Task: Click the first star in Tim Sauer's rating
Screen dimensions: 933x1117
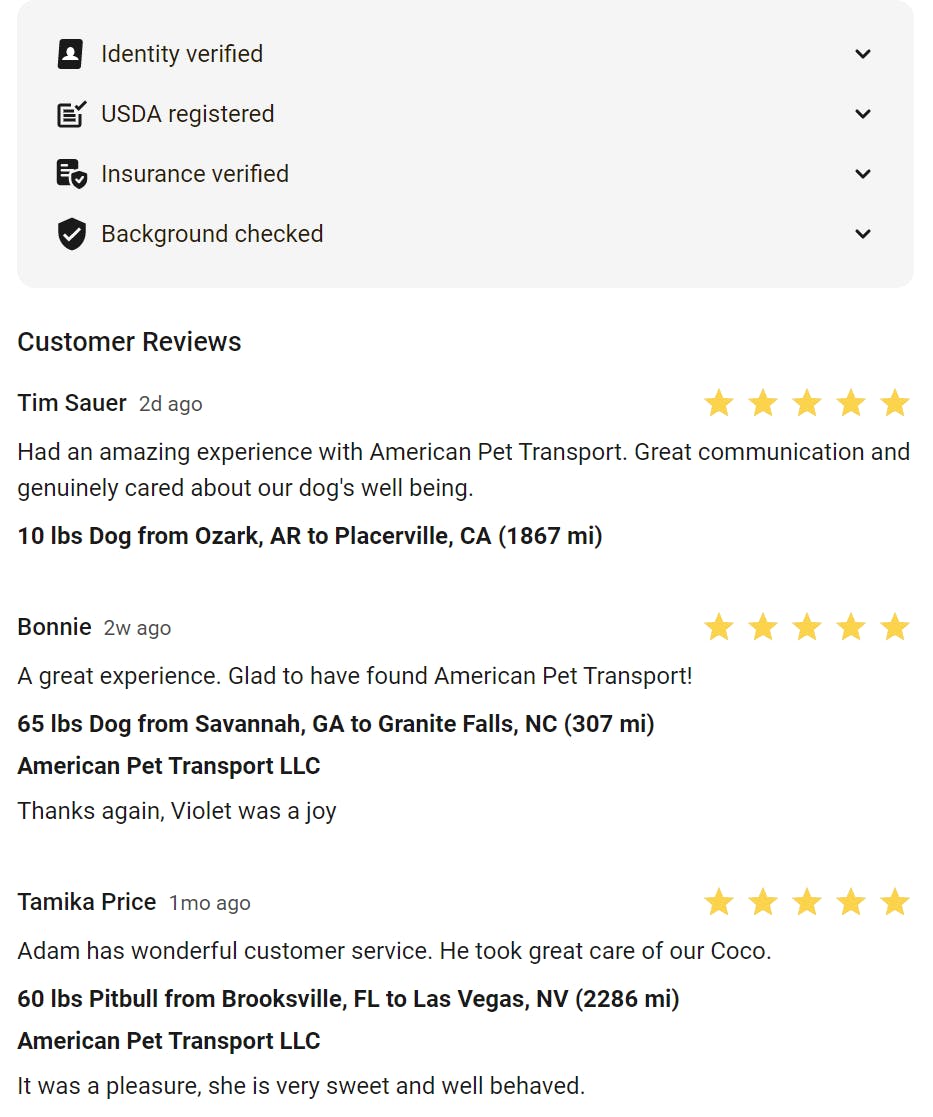Action: [718, 403]
